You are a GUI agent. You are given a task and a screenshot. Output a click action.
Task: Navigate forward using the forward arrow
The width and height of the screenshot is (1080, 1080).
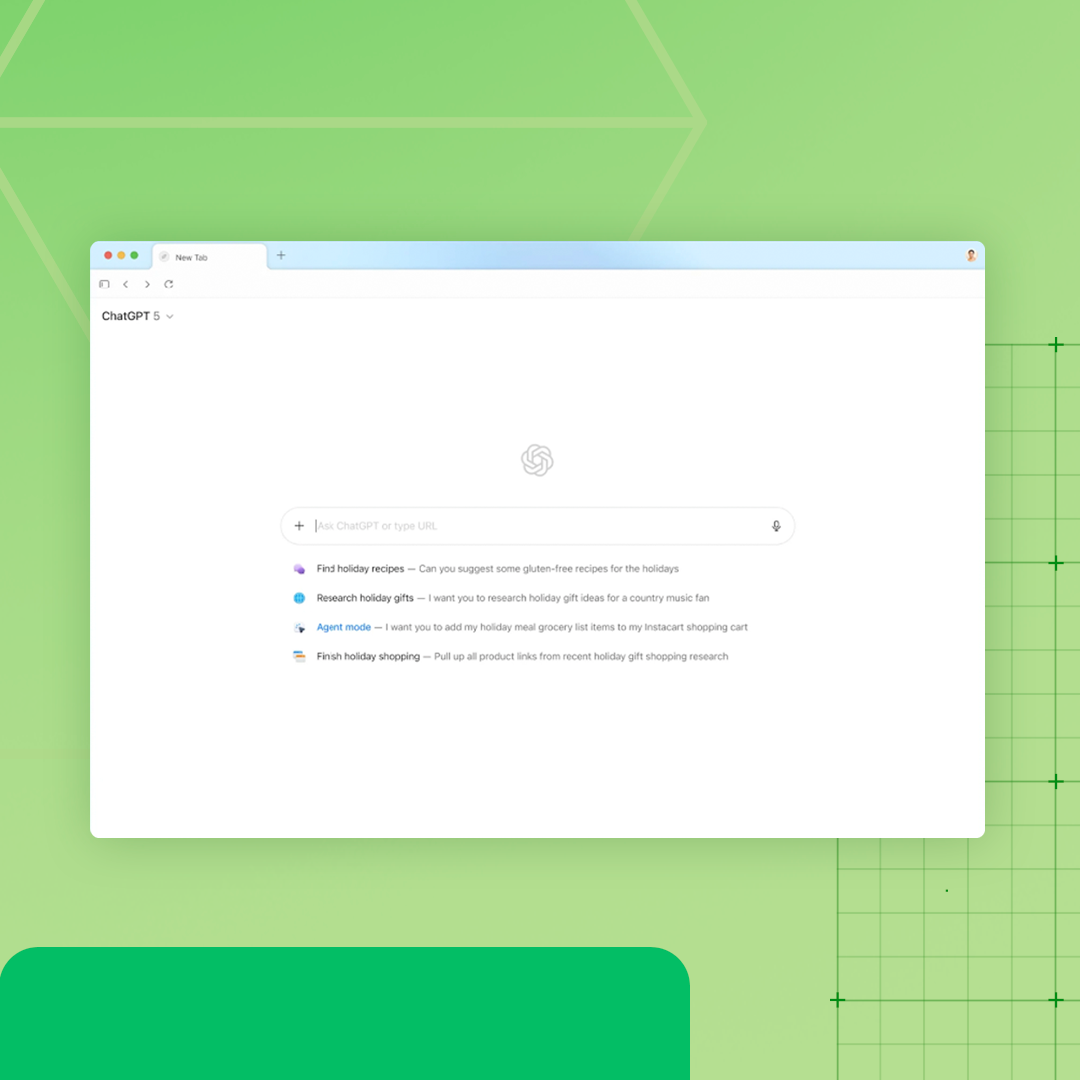(x=146, y=284)
